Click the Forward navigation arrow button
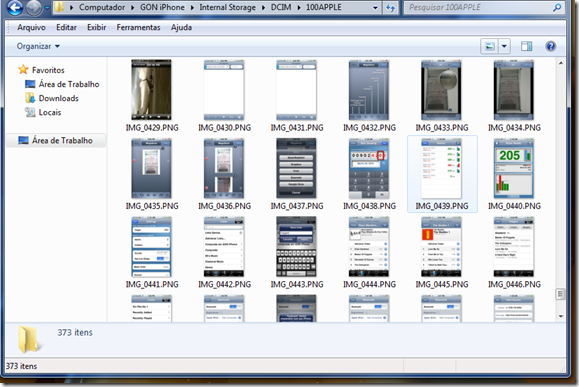The width and height of the screenshot is (579, 387). click(34, 7)
